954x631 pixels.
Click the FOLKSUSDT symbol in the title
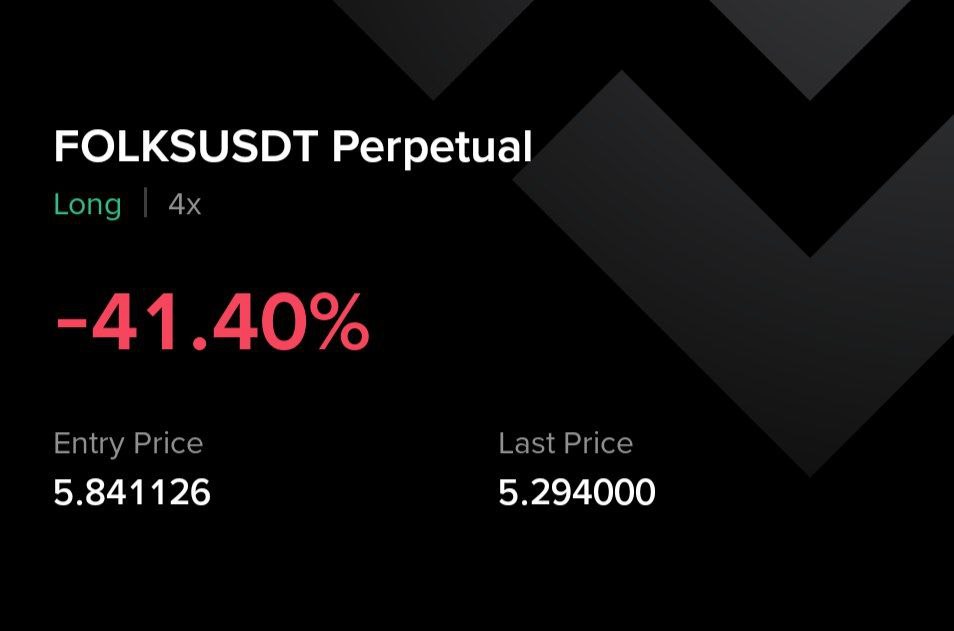pyautogui.click(x=187, y=148)
